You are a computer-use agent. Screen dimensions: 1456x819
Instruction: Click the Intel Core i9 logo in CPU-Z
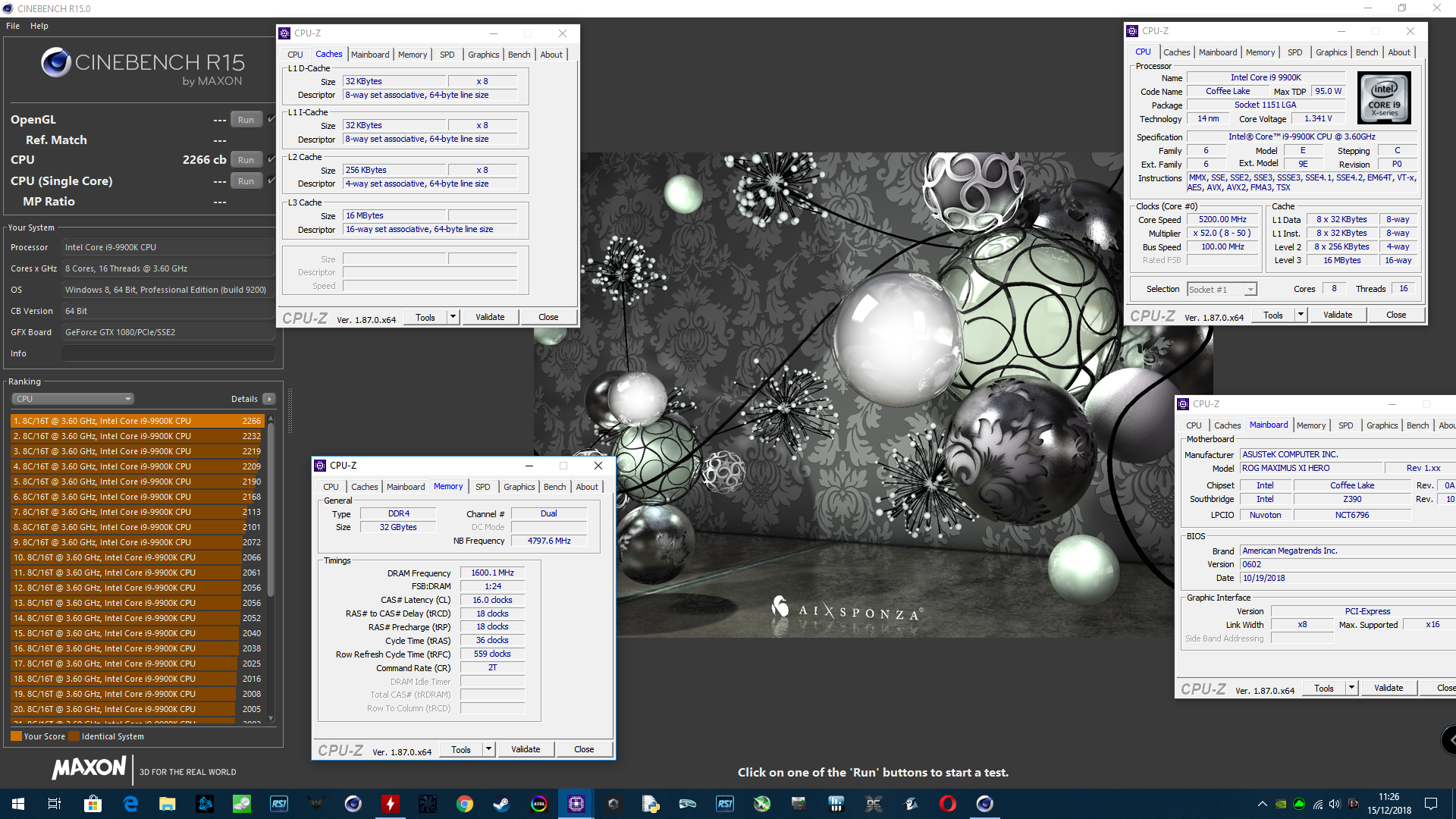(1384, 98)
